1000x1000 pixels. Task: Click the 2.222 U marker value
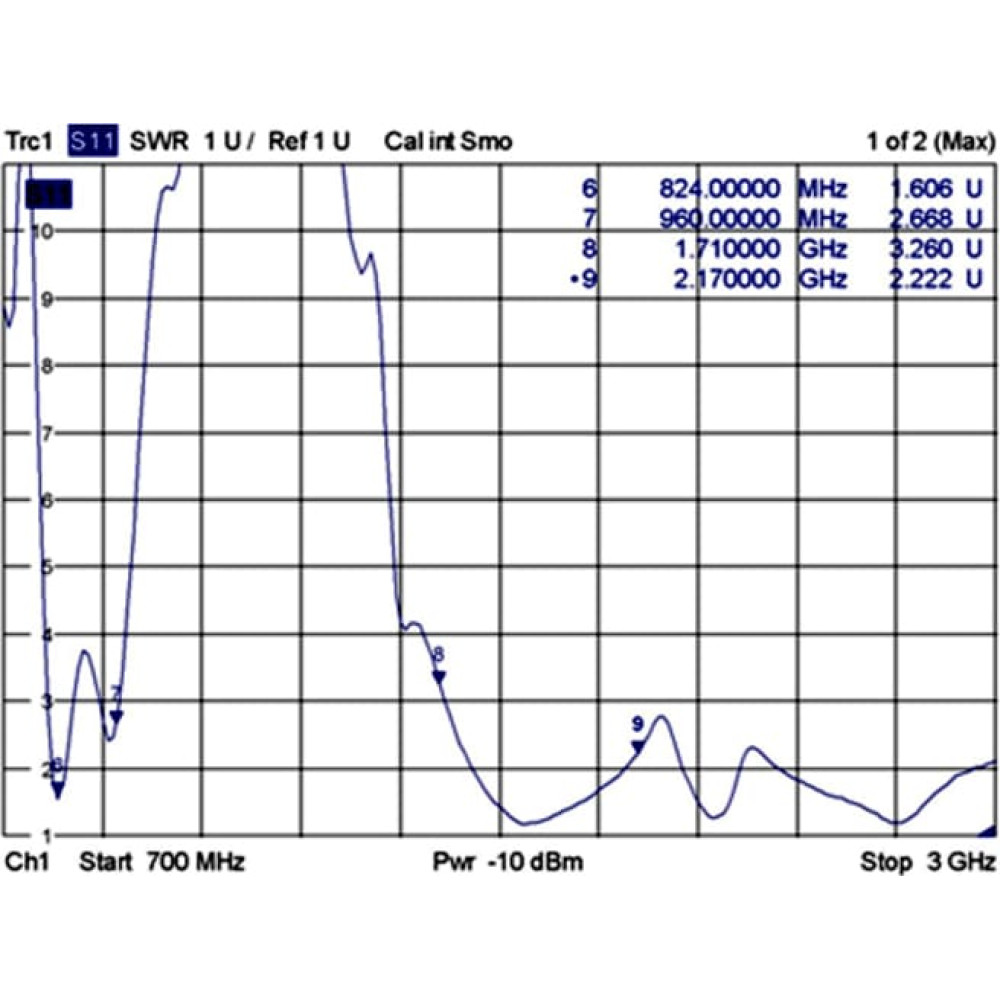point(936,279)
